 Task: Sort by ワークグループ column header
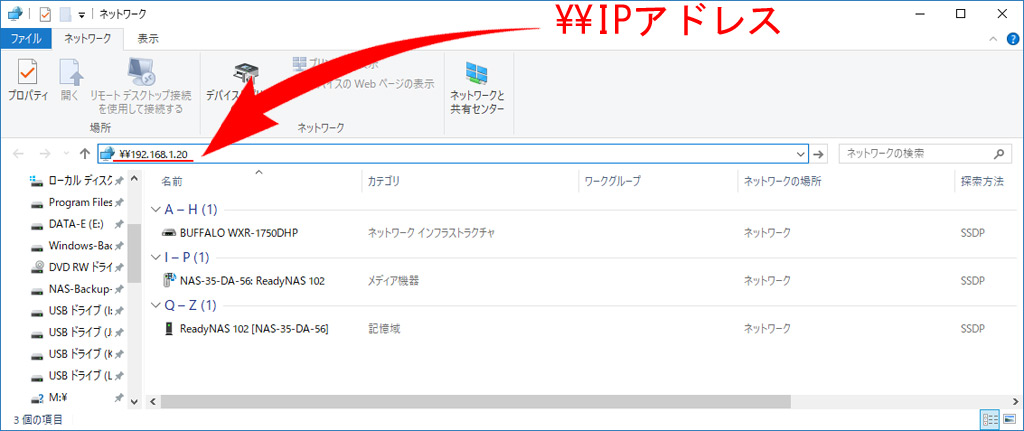[613, 182]
